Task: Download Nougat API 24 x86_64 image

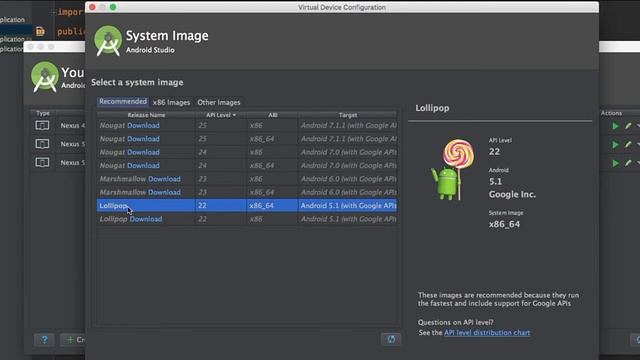Action: [143, 165]
